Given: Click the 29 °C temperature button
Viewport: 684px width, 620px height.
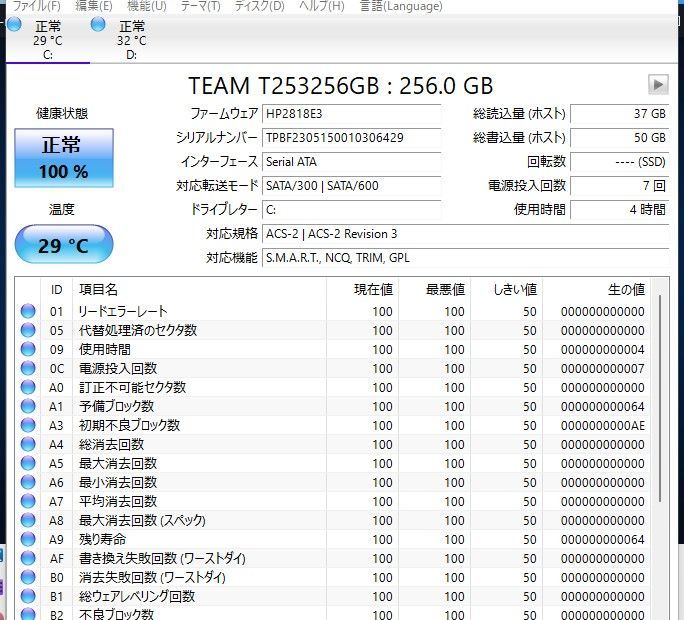Looking at the screenshot, I should pyautogui.click(x=64, y=244).
